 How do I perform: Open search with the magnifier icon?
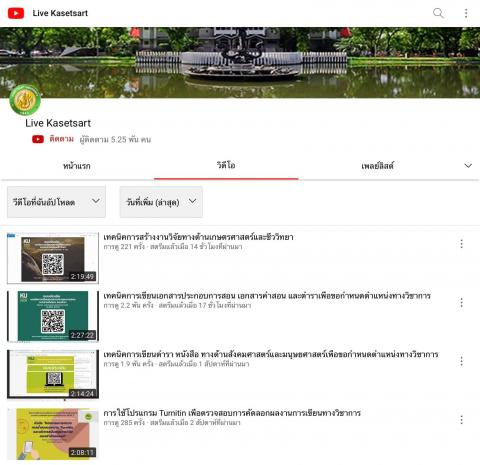[x=438, y=13]
